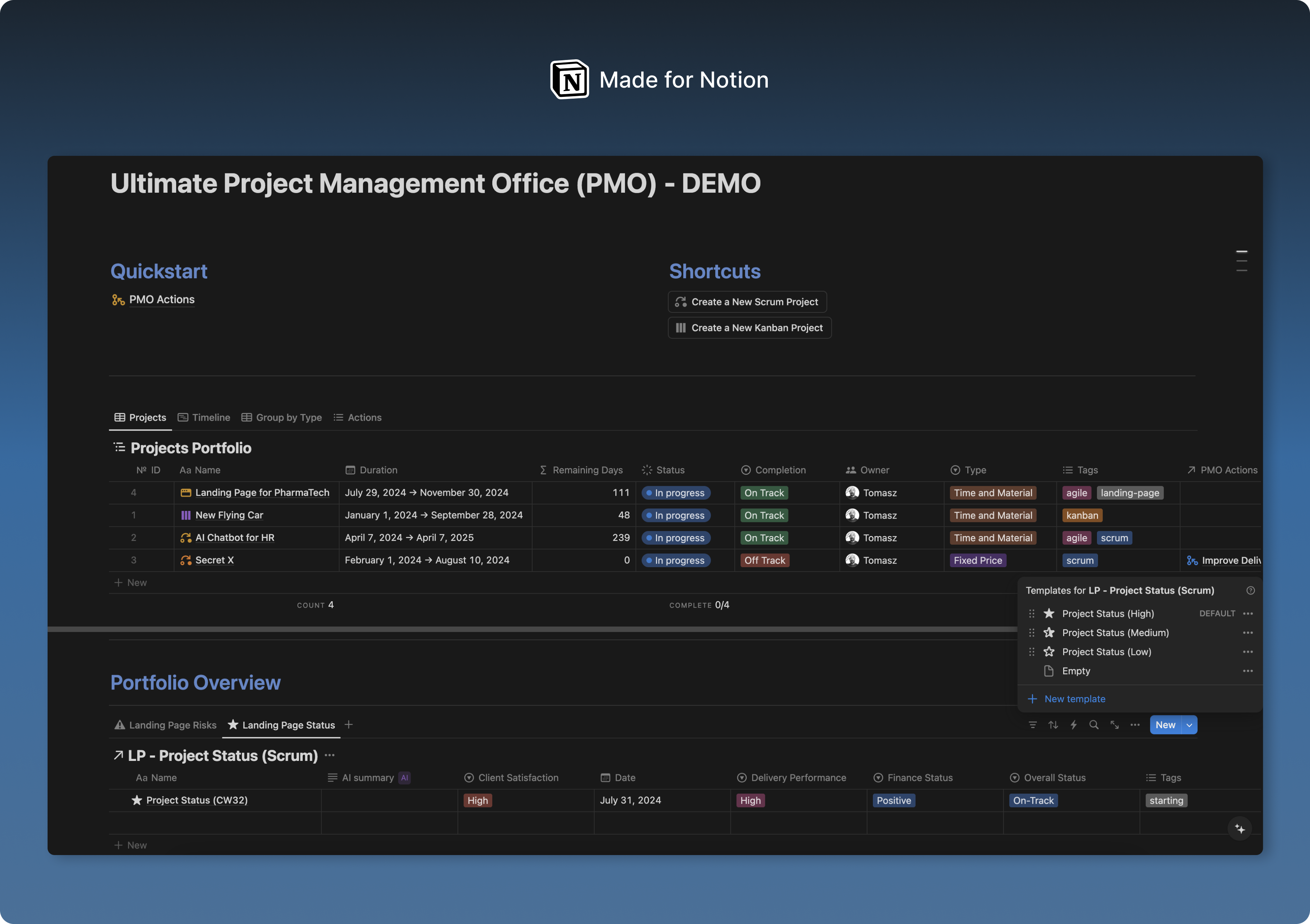Click the Date cell July 31, 2024
1310x924 pixels.
(662, 801)
